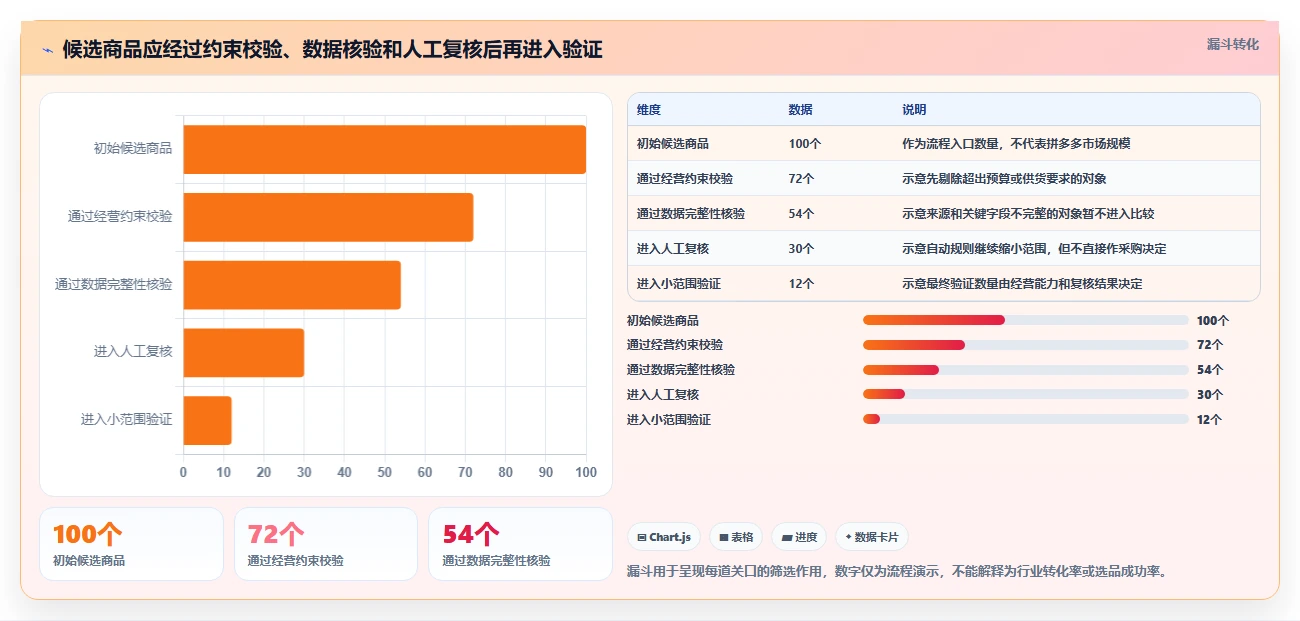Click note 示意来源和关键字段不完整的对象暂不进入比较
The image size is (1300, 621).
click(x=1028, y=214)
